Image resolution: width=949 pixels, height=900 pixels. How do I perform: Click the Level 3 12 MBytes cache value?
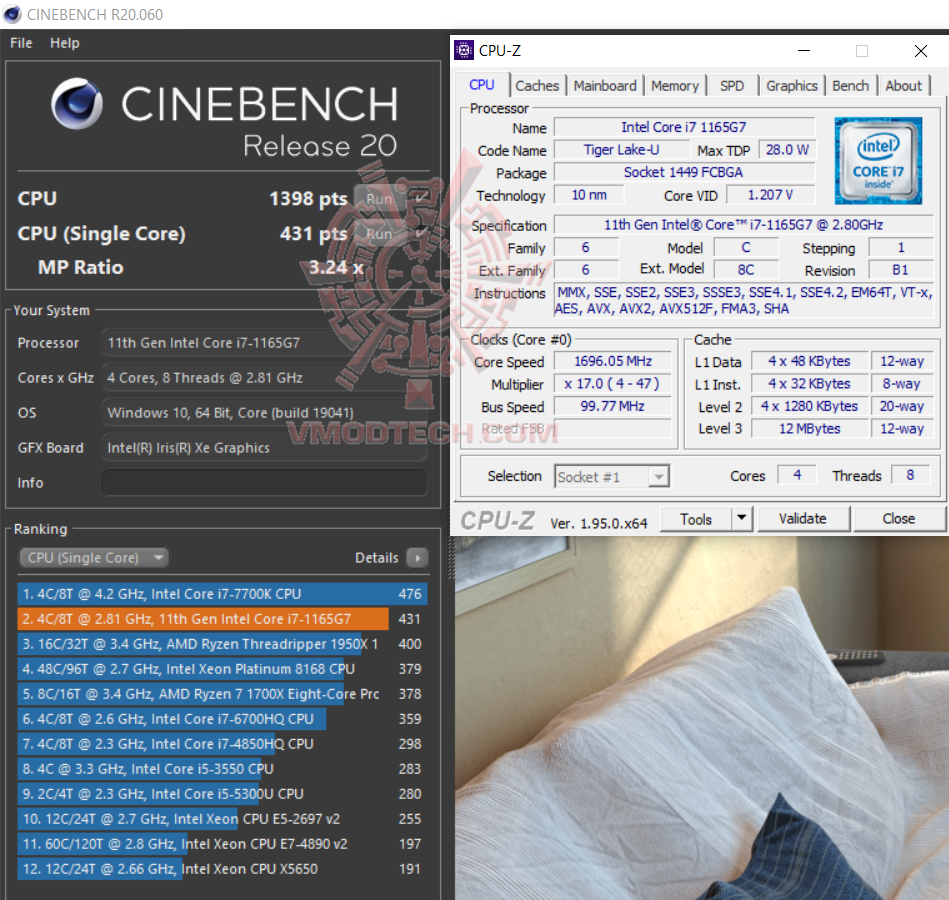pyautogui.click(x=810, y=429)
